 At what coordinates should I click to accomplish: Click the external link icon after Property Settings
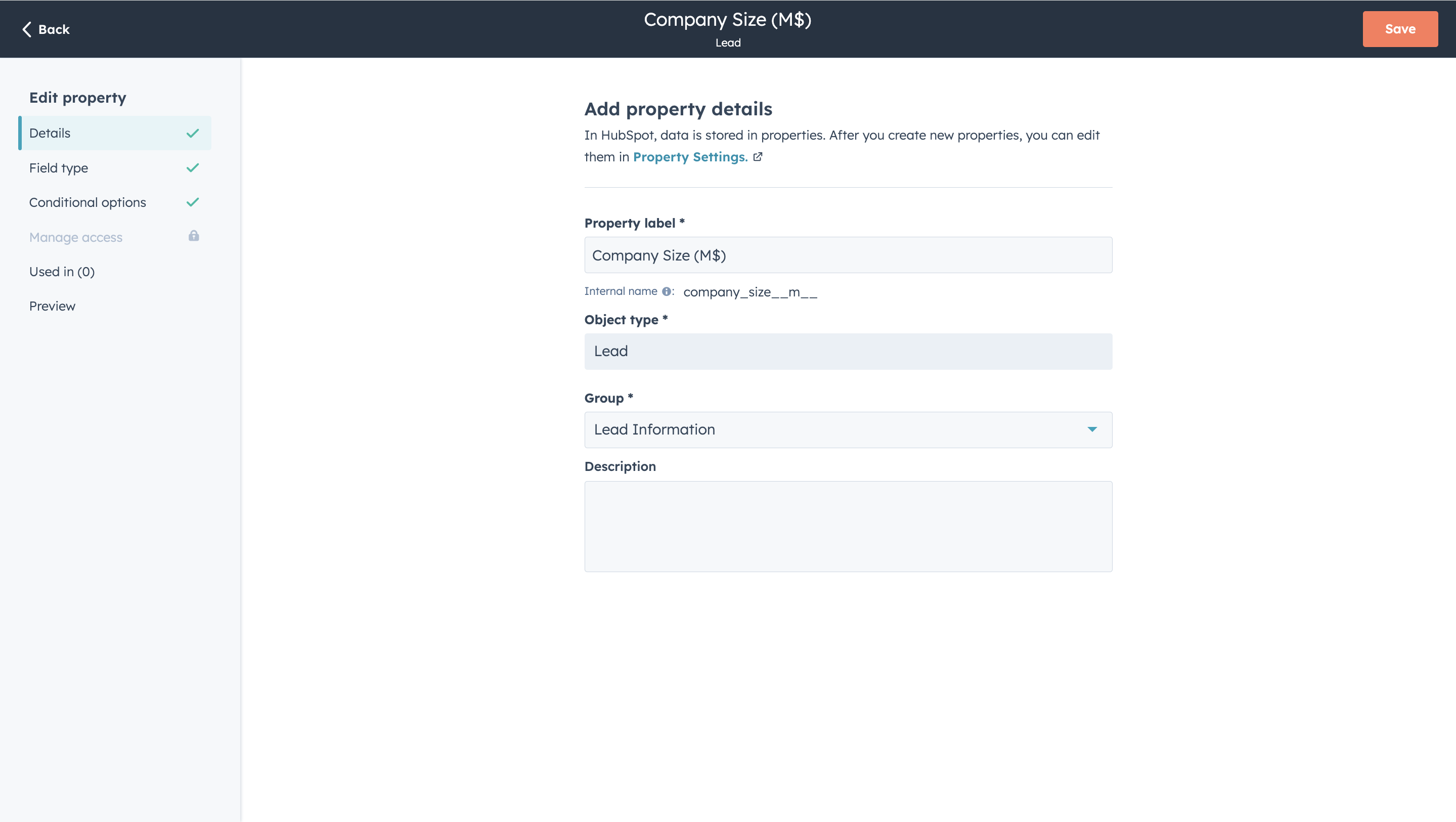click(x=758, y=157)
